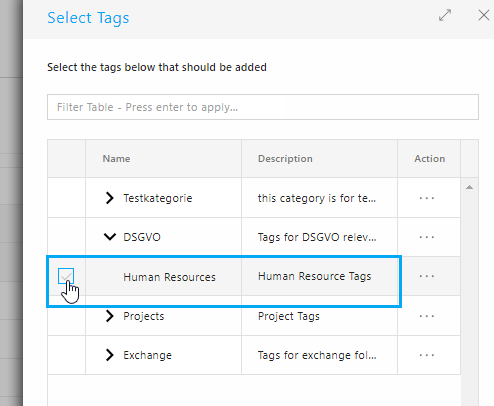Open action menu for Exchange row
The height and width of the screenshot is (406, 494).
point(427,355)
